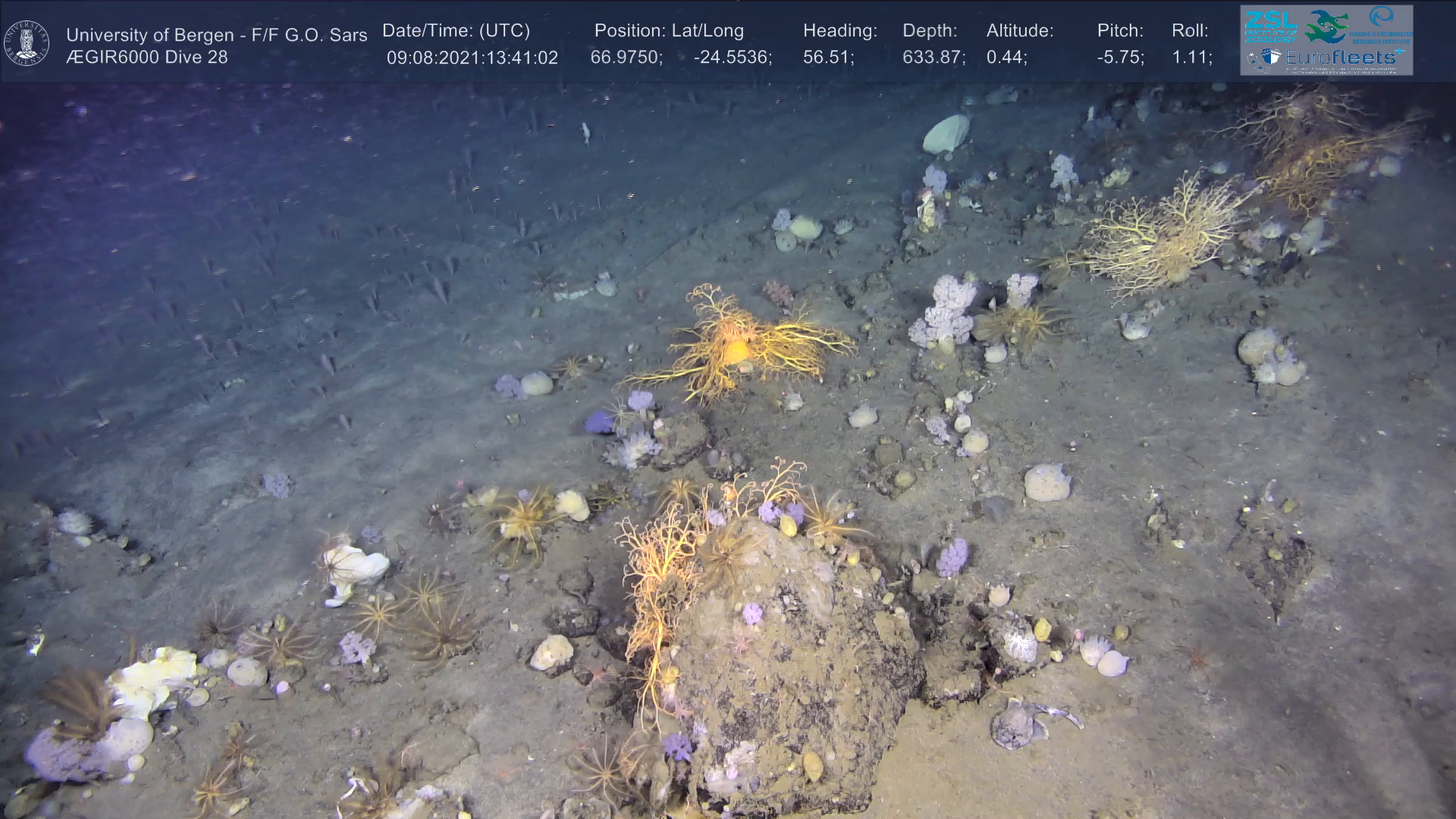Viewport: 1456px width, 819px height.
Task: Click the Position Lat/Long header
Action: point(668,30)
